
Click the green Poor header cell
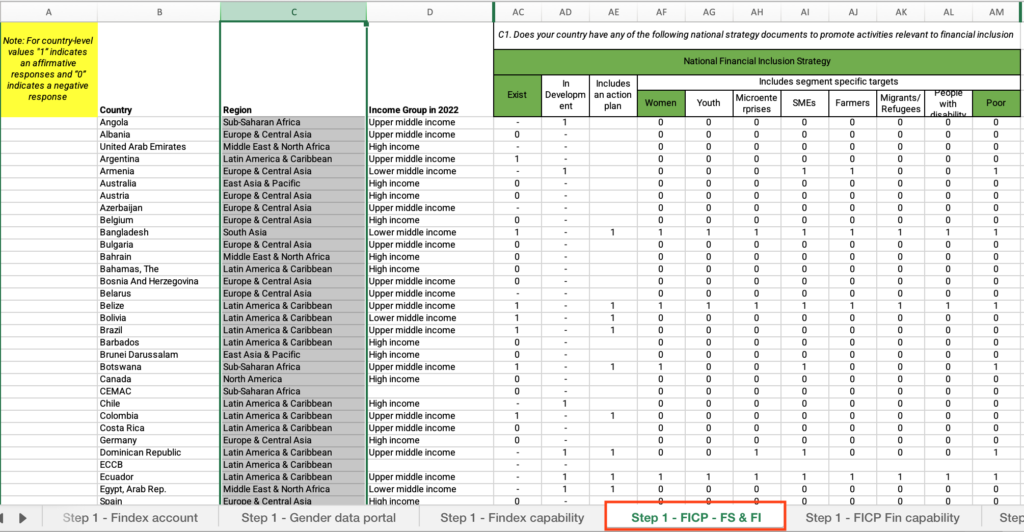(996, 103)
